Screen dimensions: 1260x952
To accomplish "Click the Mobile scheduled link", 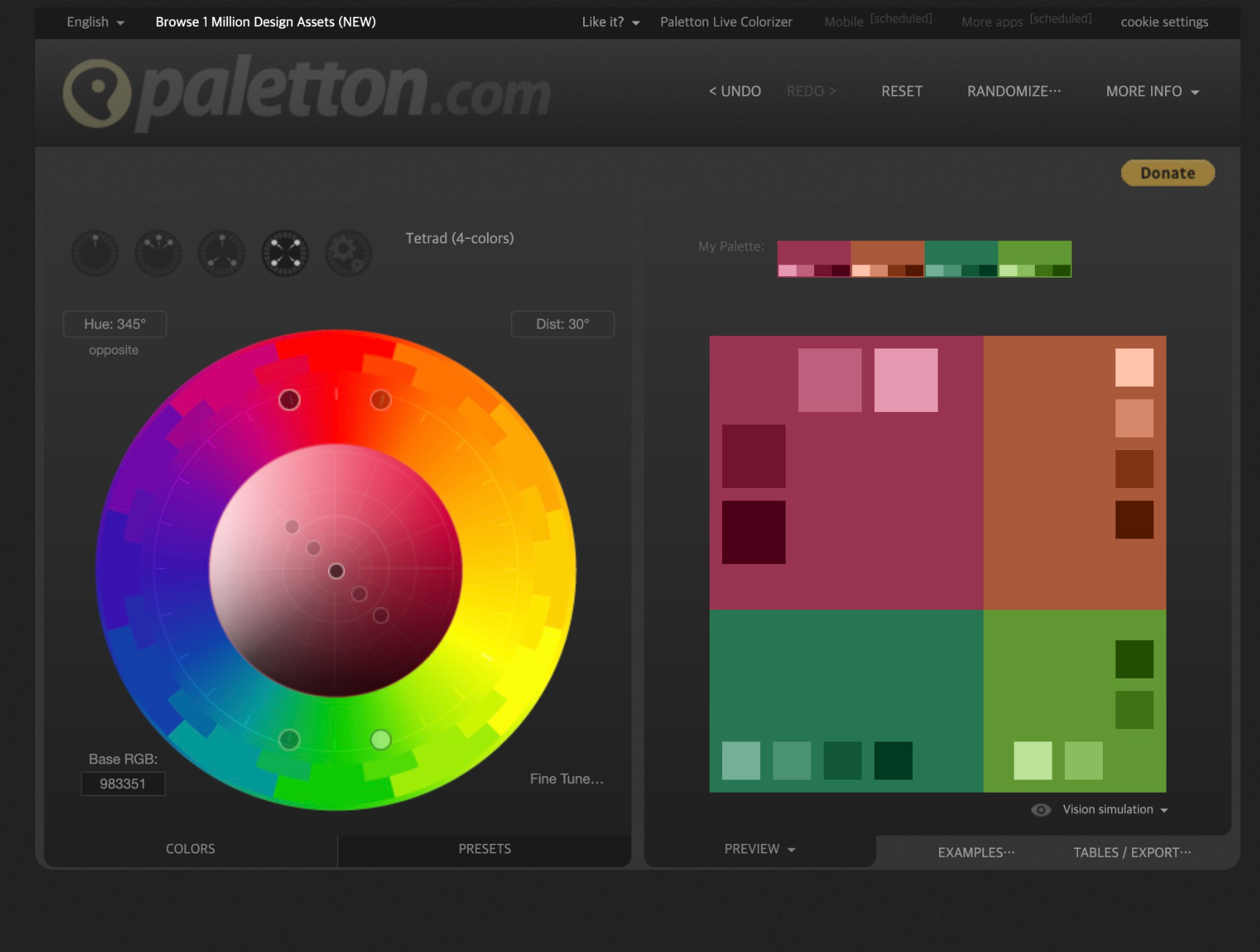I will click(878, 20).
